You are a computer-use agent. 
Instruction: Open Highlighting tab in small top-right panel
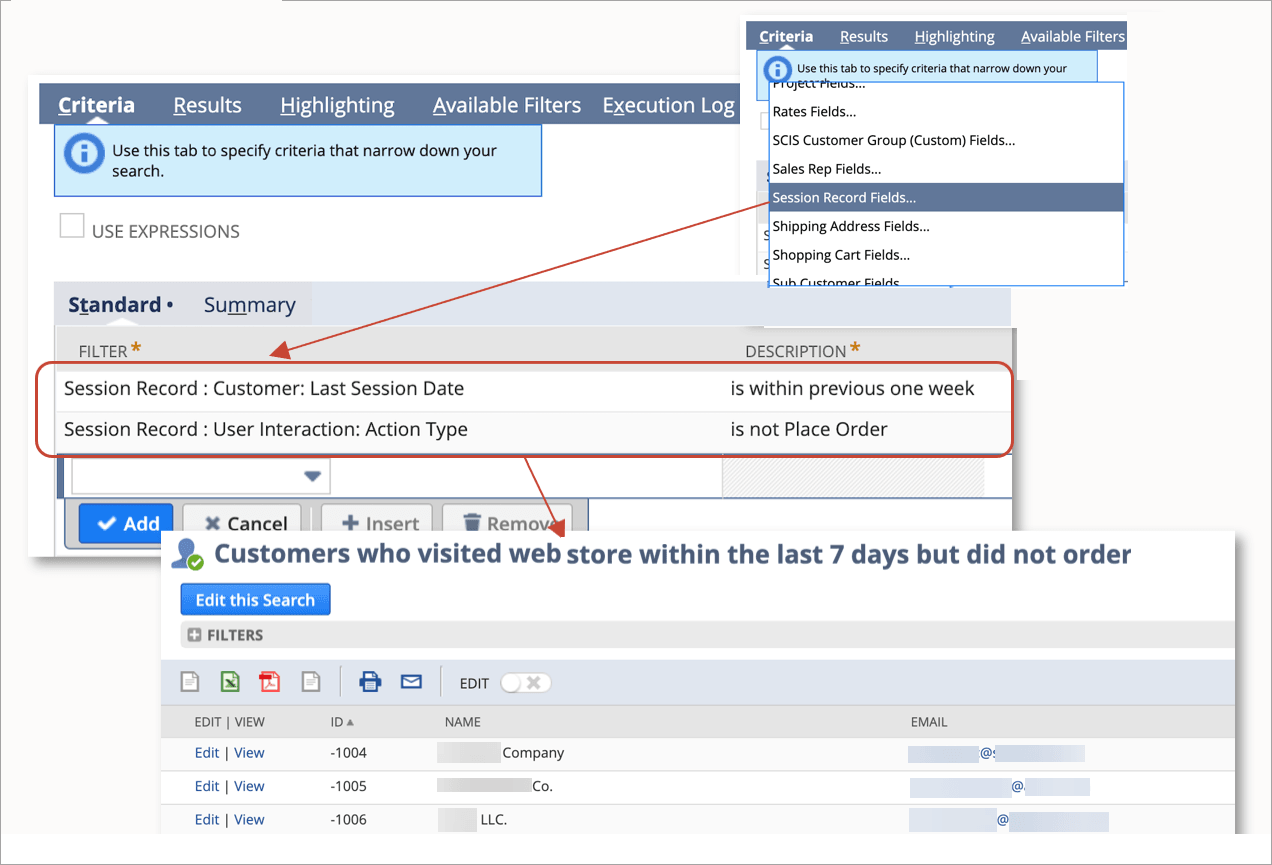coord(954,37)
